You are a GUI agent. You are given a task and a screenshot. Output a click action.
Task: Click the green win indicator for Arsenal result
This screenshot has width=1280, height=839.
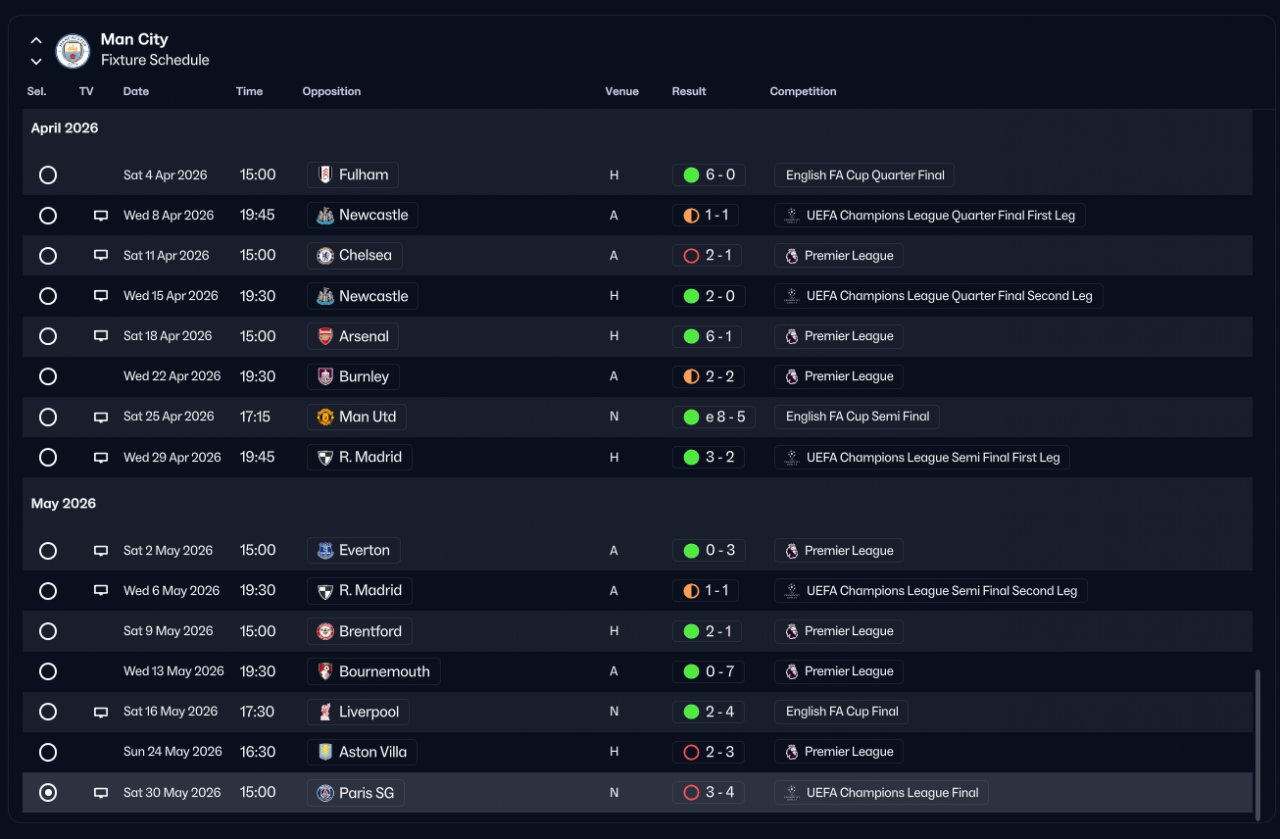pyautogui.click(x=691, y=337)
